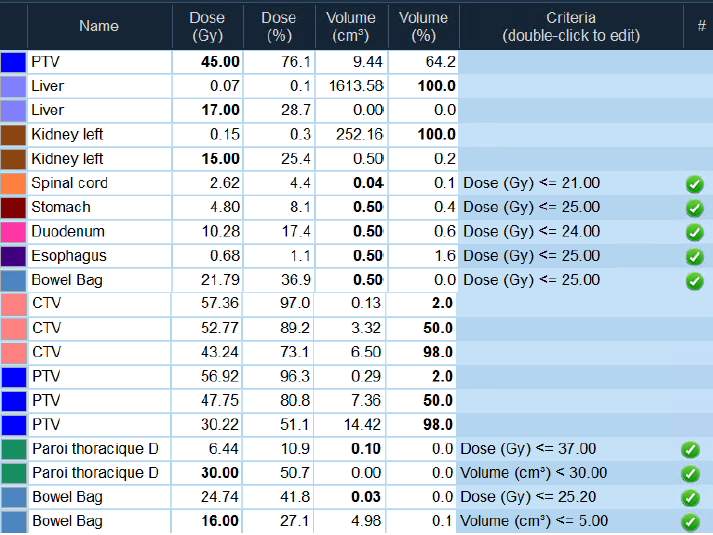Click green checkmark in Duodenum row
The image size is (713, 535).
click(x=694, y=232)
